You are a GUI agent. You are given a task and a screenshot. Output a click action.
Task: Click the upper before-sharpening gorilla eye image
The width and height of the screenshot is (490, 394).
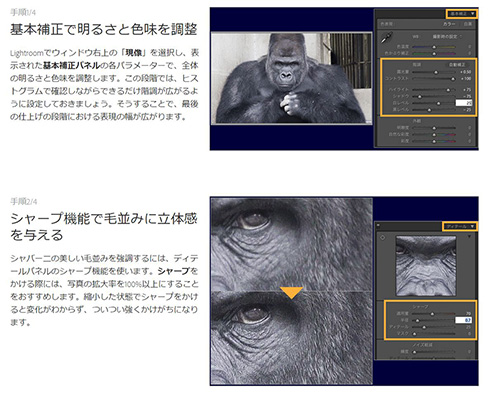292,244
